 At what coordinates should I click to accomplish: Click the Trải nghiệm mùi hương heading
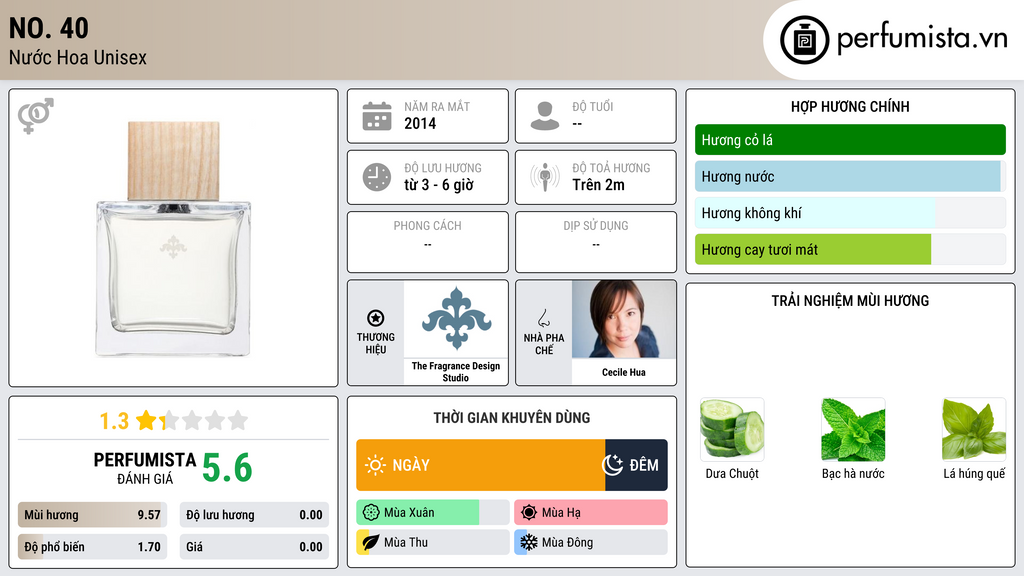(x=850, y=301)
